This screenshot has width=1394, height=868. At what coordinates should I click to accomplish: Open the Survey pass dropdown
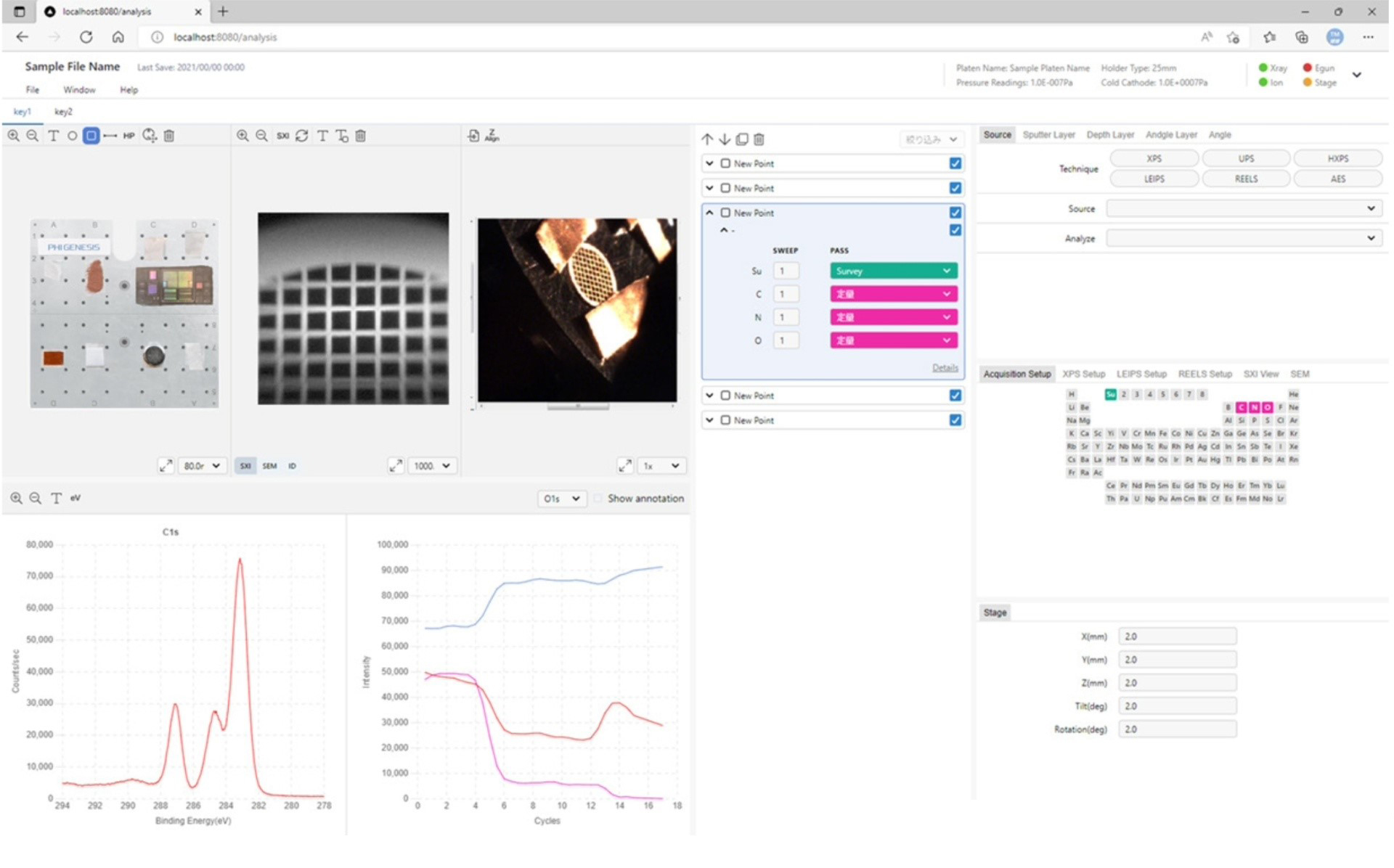893,271
